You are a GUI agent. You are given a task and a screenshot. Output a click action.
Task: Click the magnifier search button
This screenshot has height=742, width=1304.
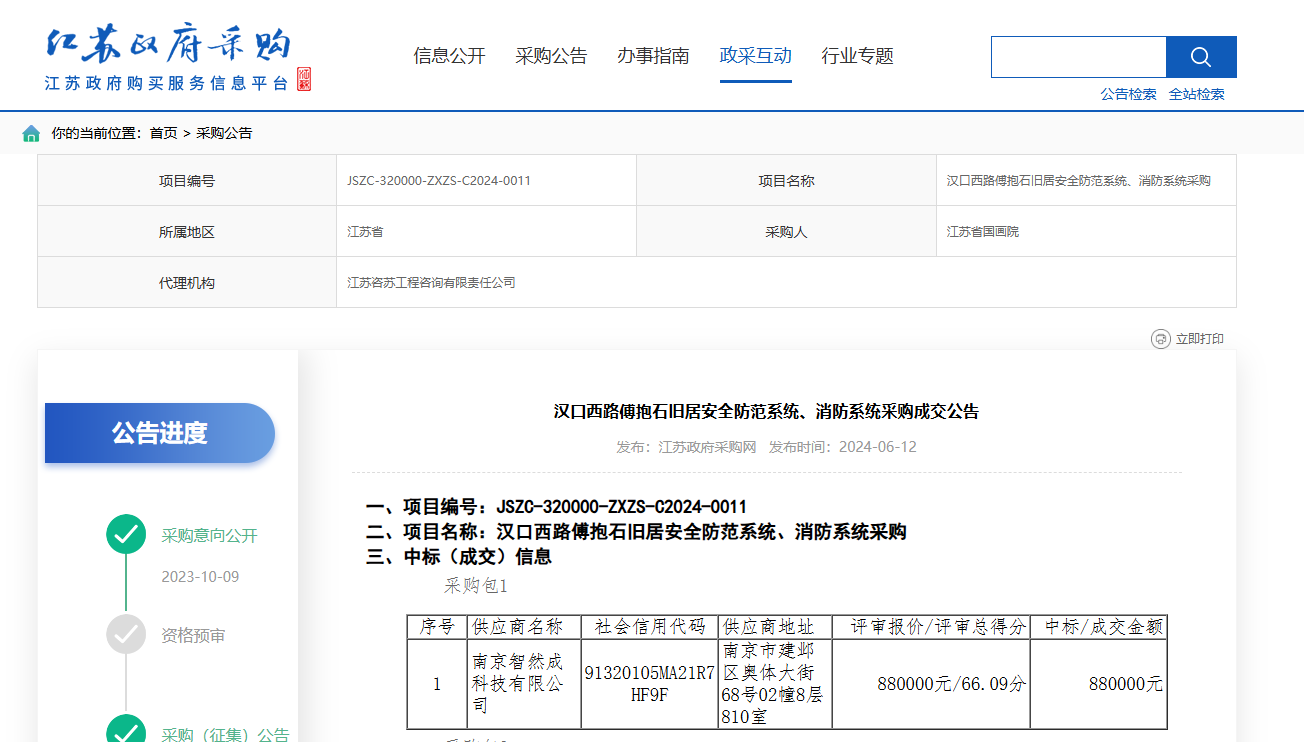point(1201,57)
